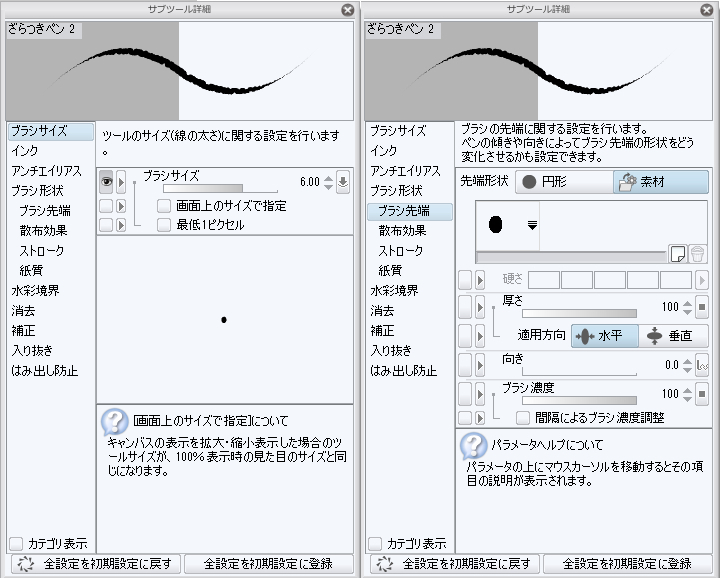Image resolution: width=720 pixels, height=578 pixels.
Task: Select 円形 tip shape button
Action: click(564, 182)
